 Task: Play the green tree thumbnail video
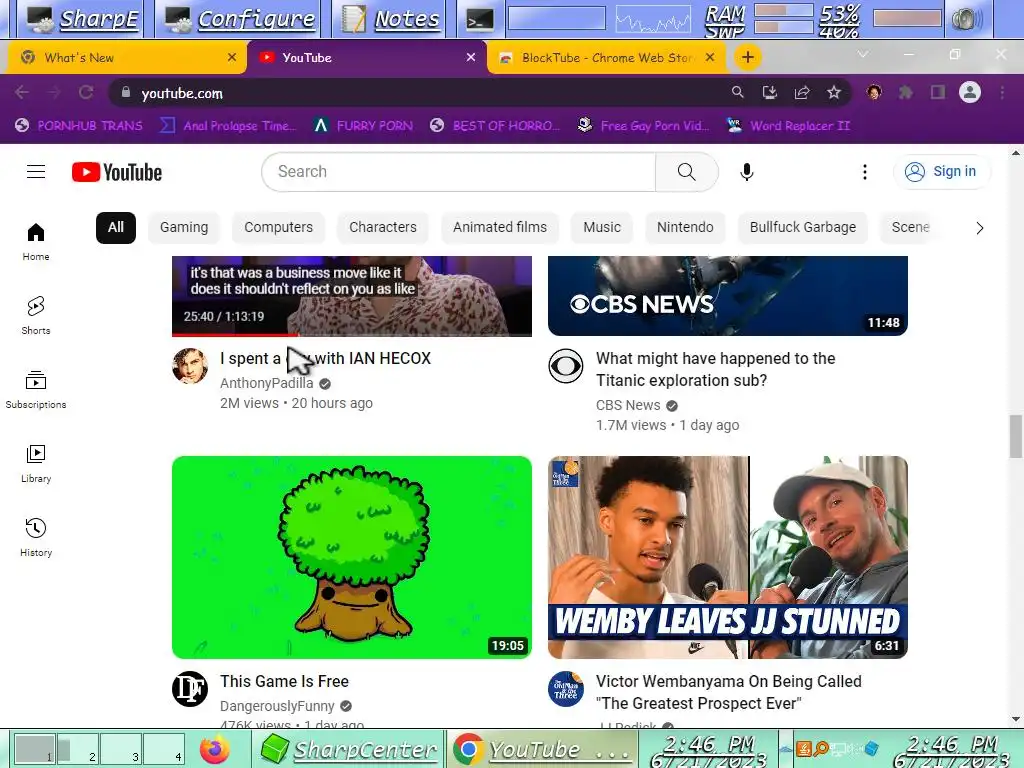[x=352, y=557]
